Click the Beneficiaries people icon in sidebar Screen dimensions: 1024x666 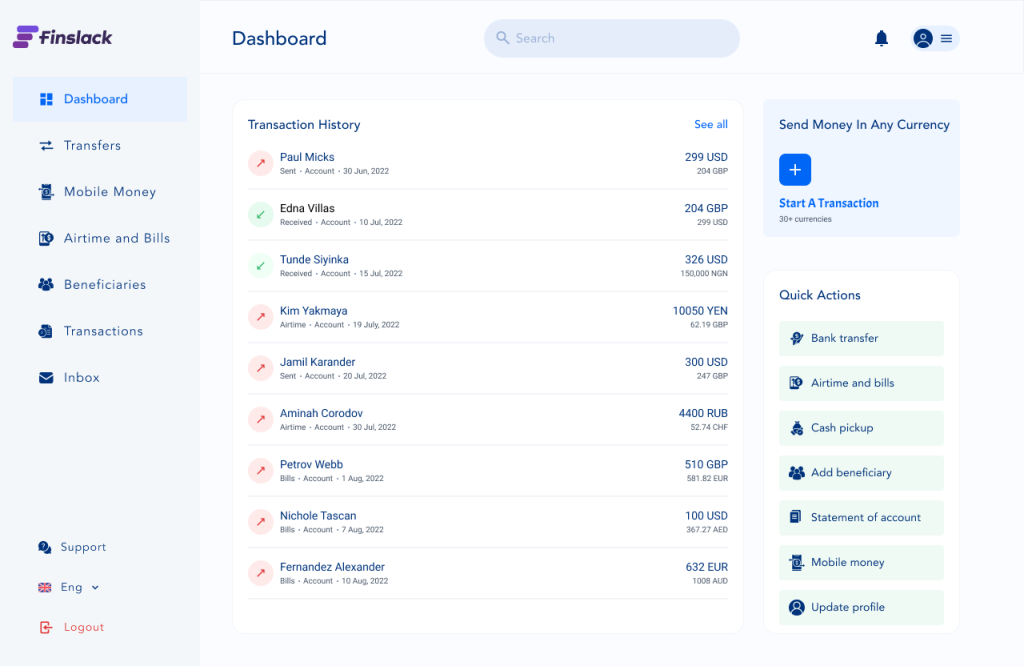coord(45,285)
